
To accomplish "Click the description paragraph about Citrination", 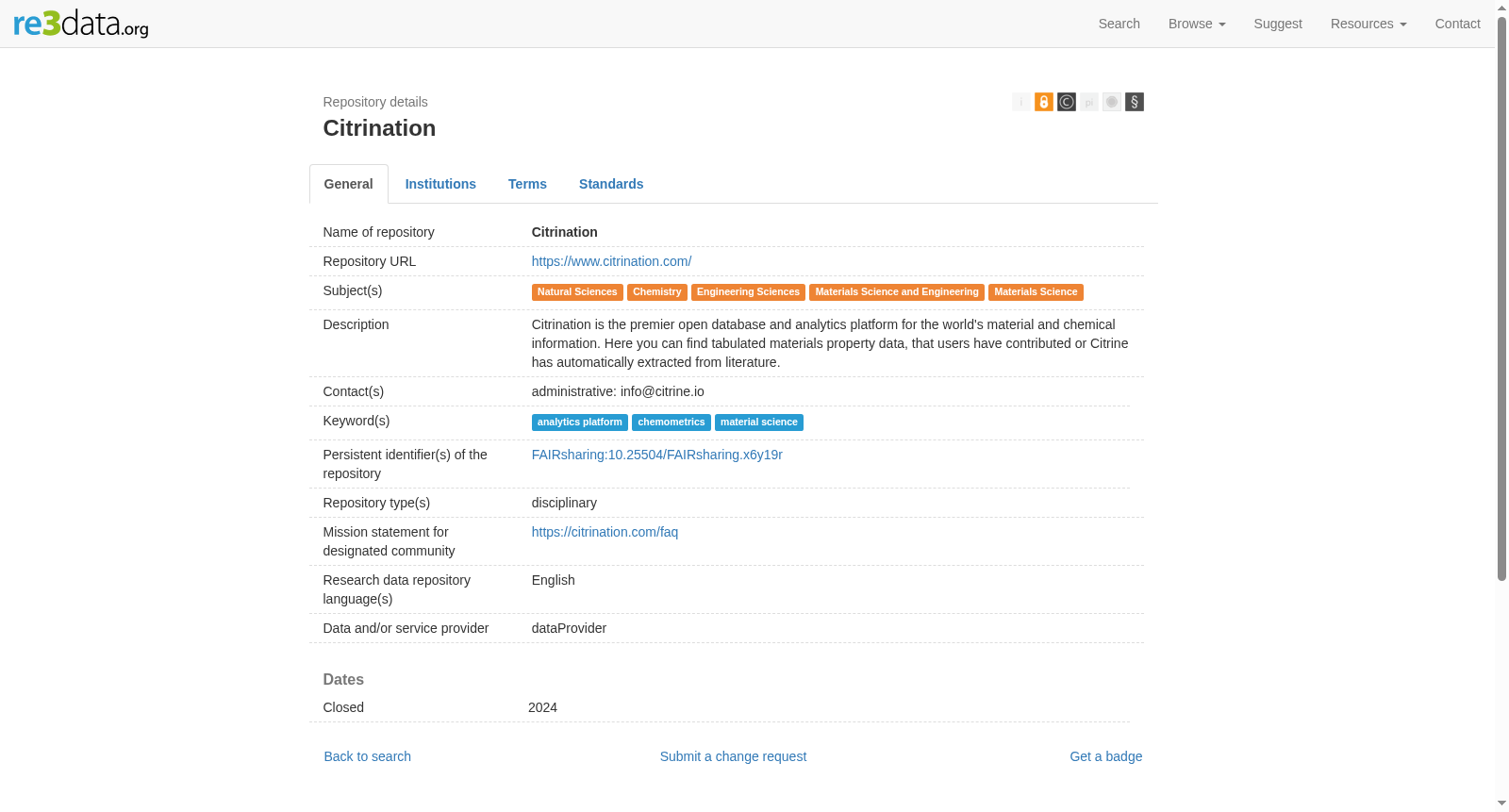I will (x=830, y=343).
